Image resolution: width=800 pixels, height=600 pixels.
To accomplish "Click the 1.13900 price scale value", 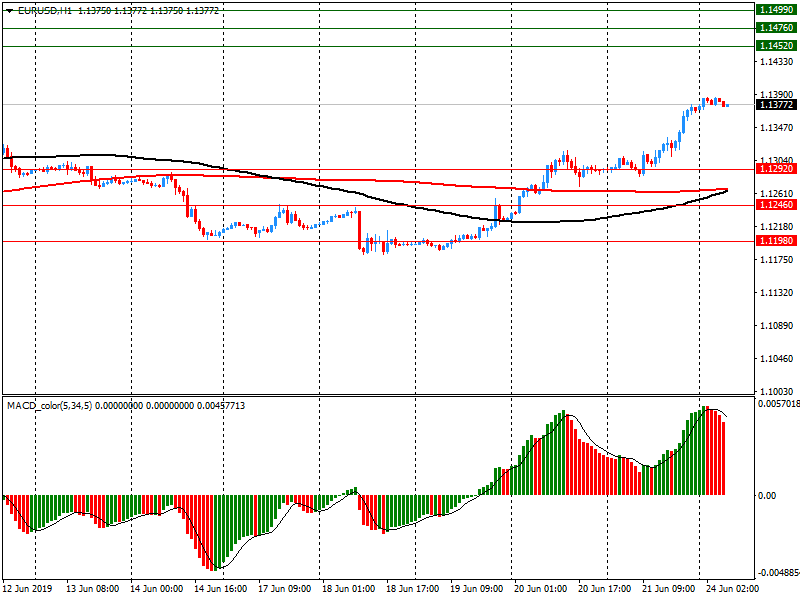I will click(777, 95).
